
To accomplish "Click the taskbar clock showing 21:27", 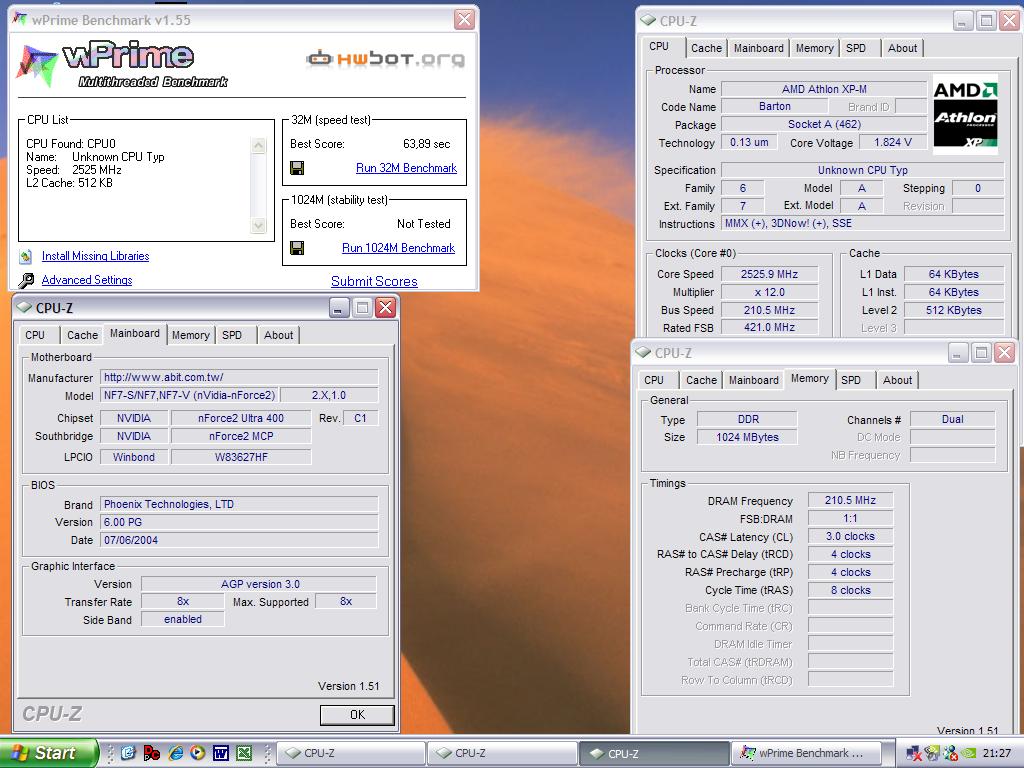I will click(x=997, y=754).
